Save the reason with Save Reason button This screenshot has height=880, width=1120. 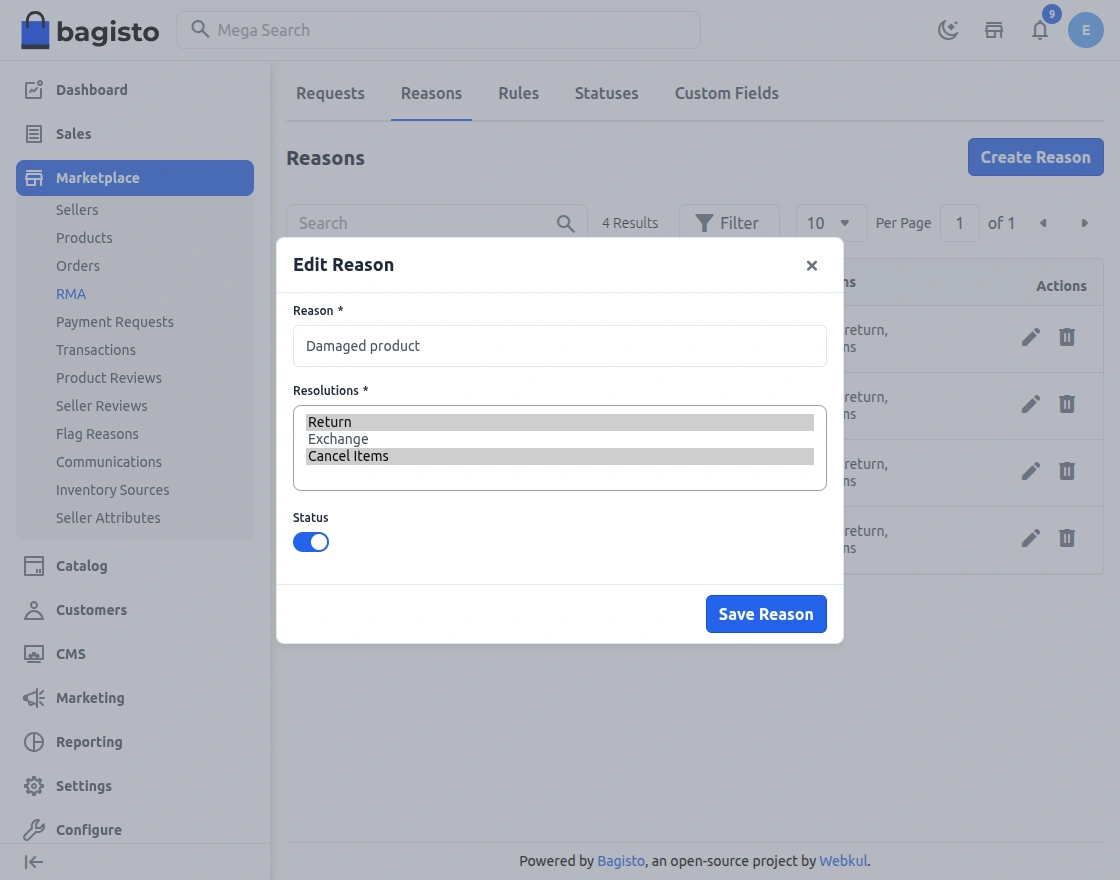pyautogui.click(x=766, y=614)
